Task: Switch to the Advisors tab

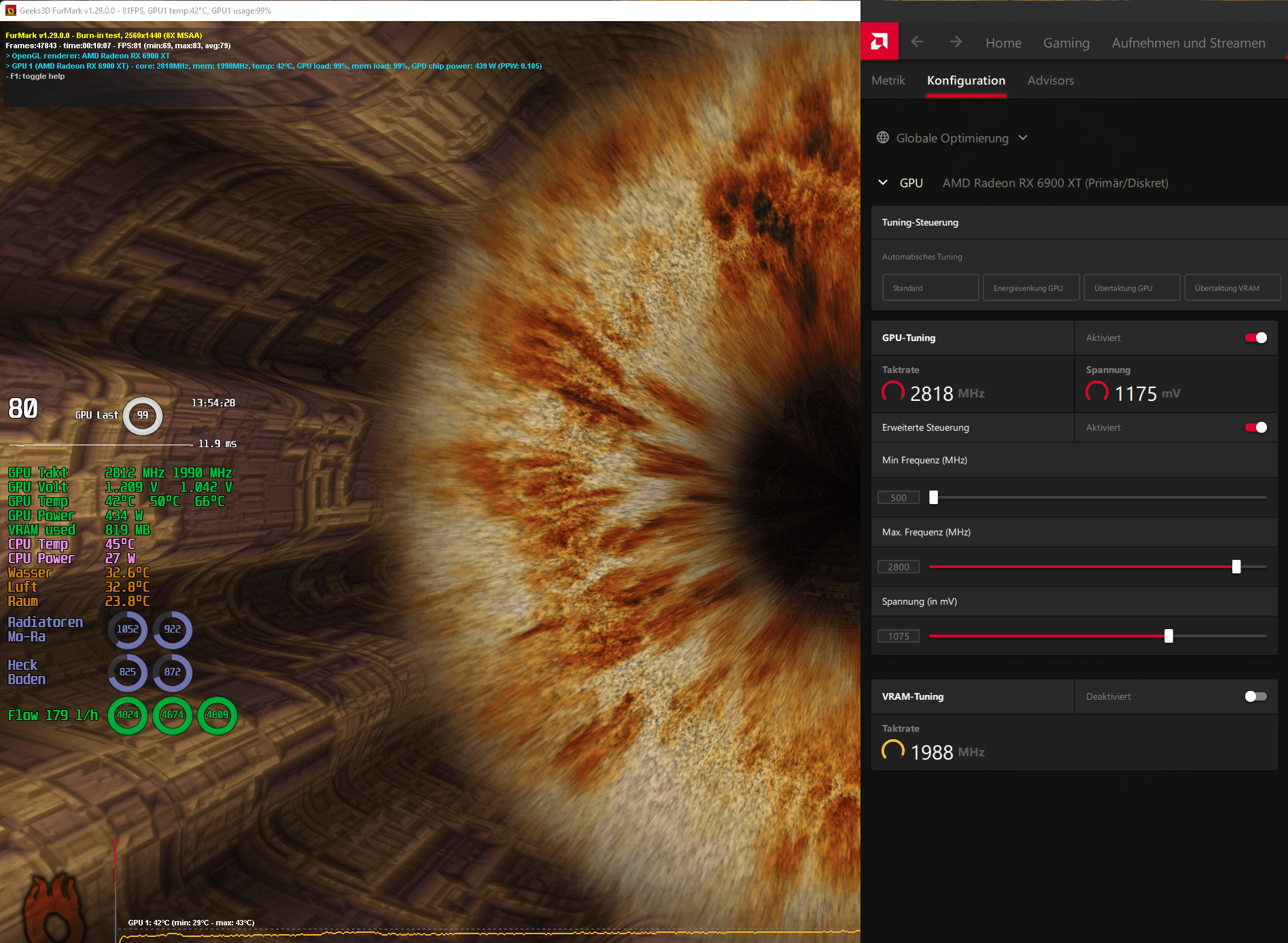Action: 1051,80
